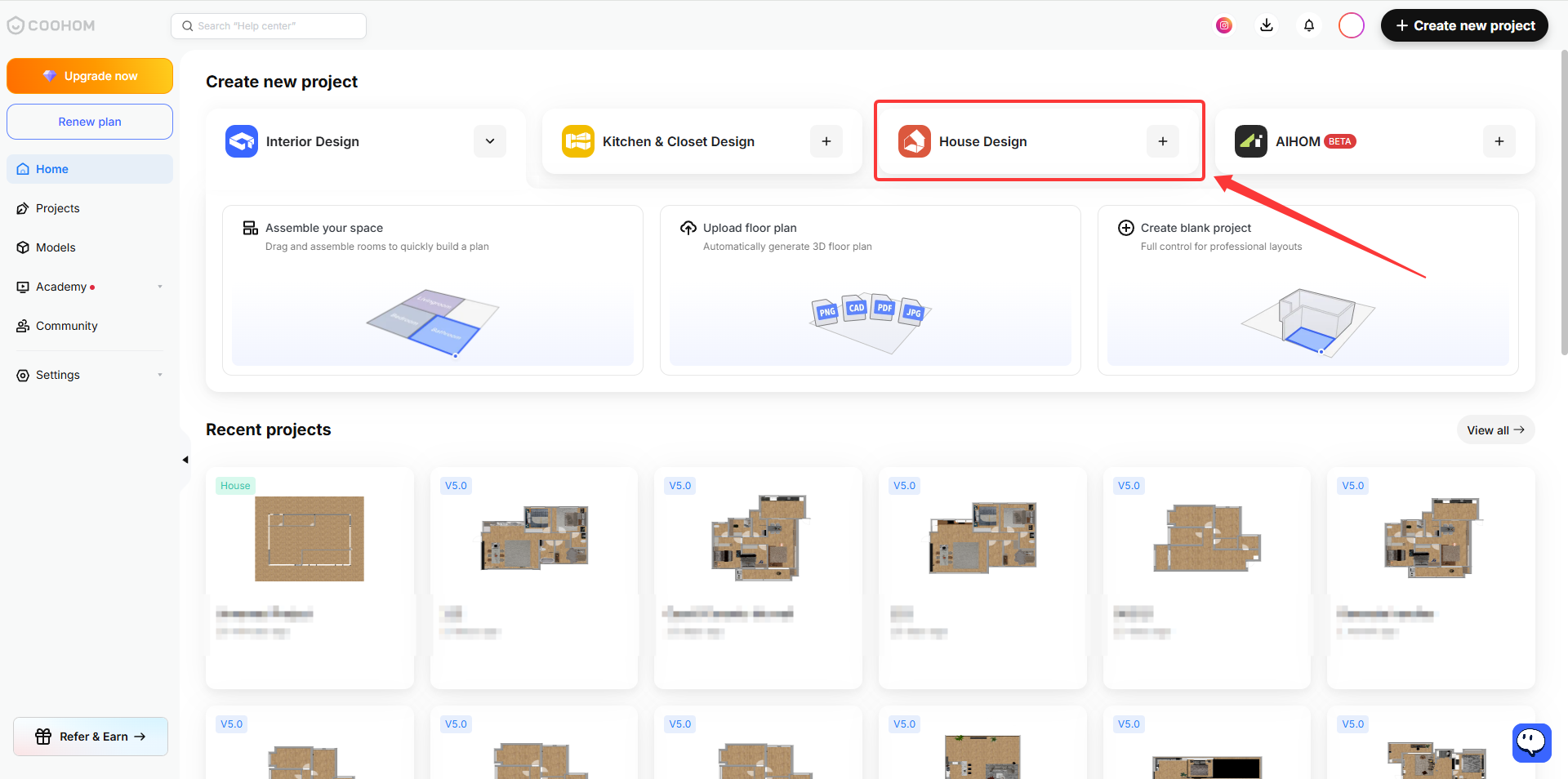The width and height of the screenshot is (1568, 779).
Task: Open the Upload floor plan option
Action: (x=871, y=291)
